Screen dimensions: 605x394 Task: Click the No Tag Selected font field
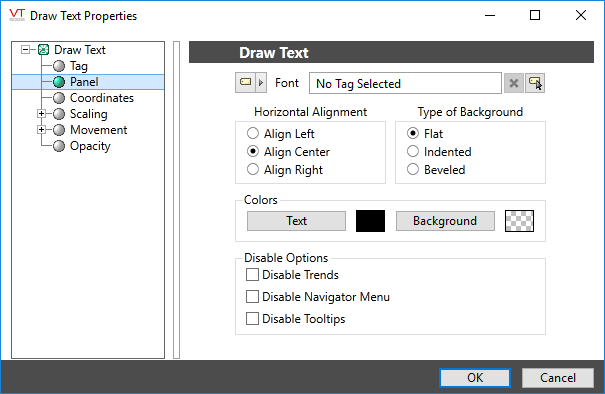405,83
